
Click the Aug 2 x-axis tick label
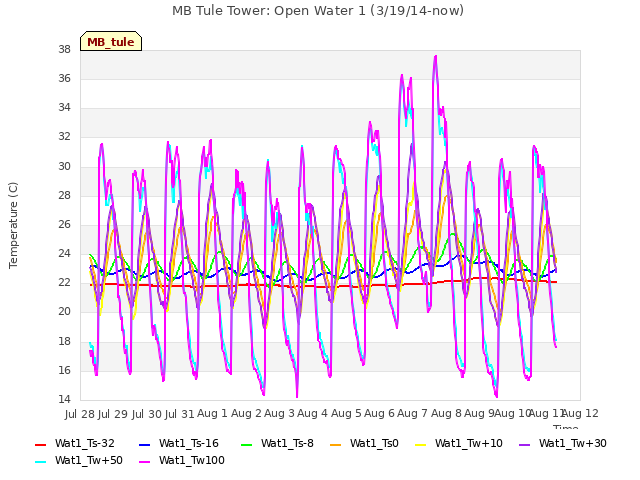click(246, 413)
